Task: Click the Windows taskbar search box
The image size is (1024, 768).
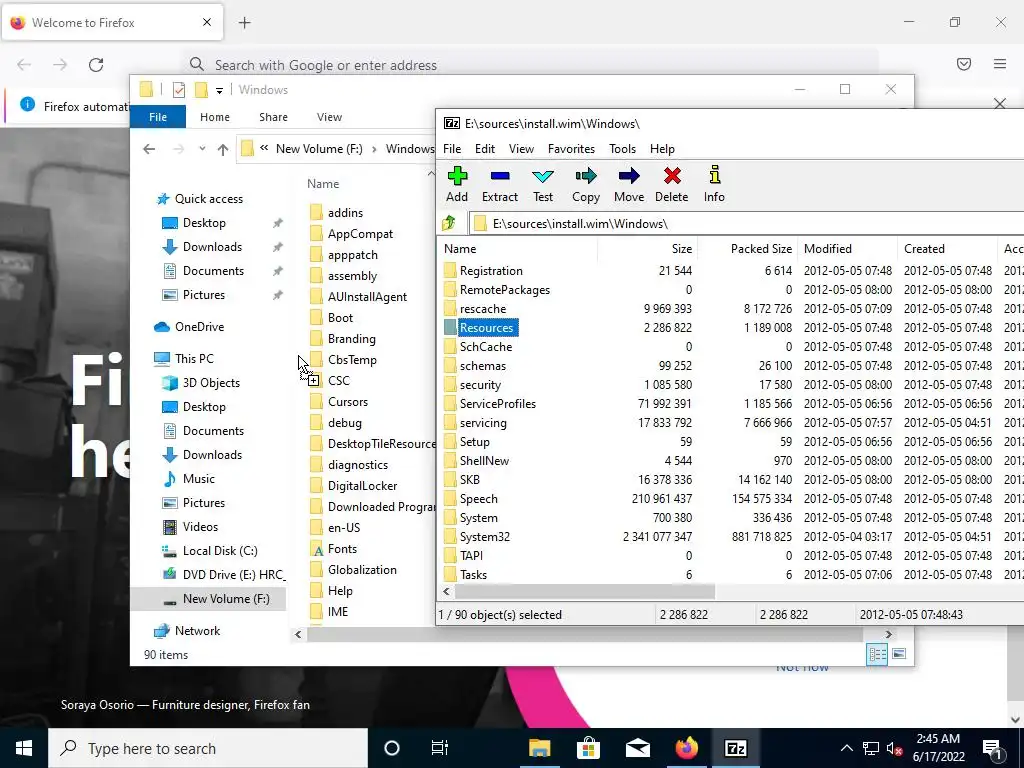Action: pyautogui.click(x=208, y=748)
